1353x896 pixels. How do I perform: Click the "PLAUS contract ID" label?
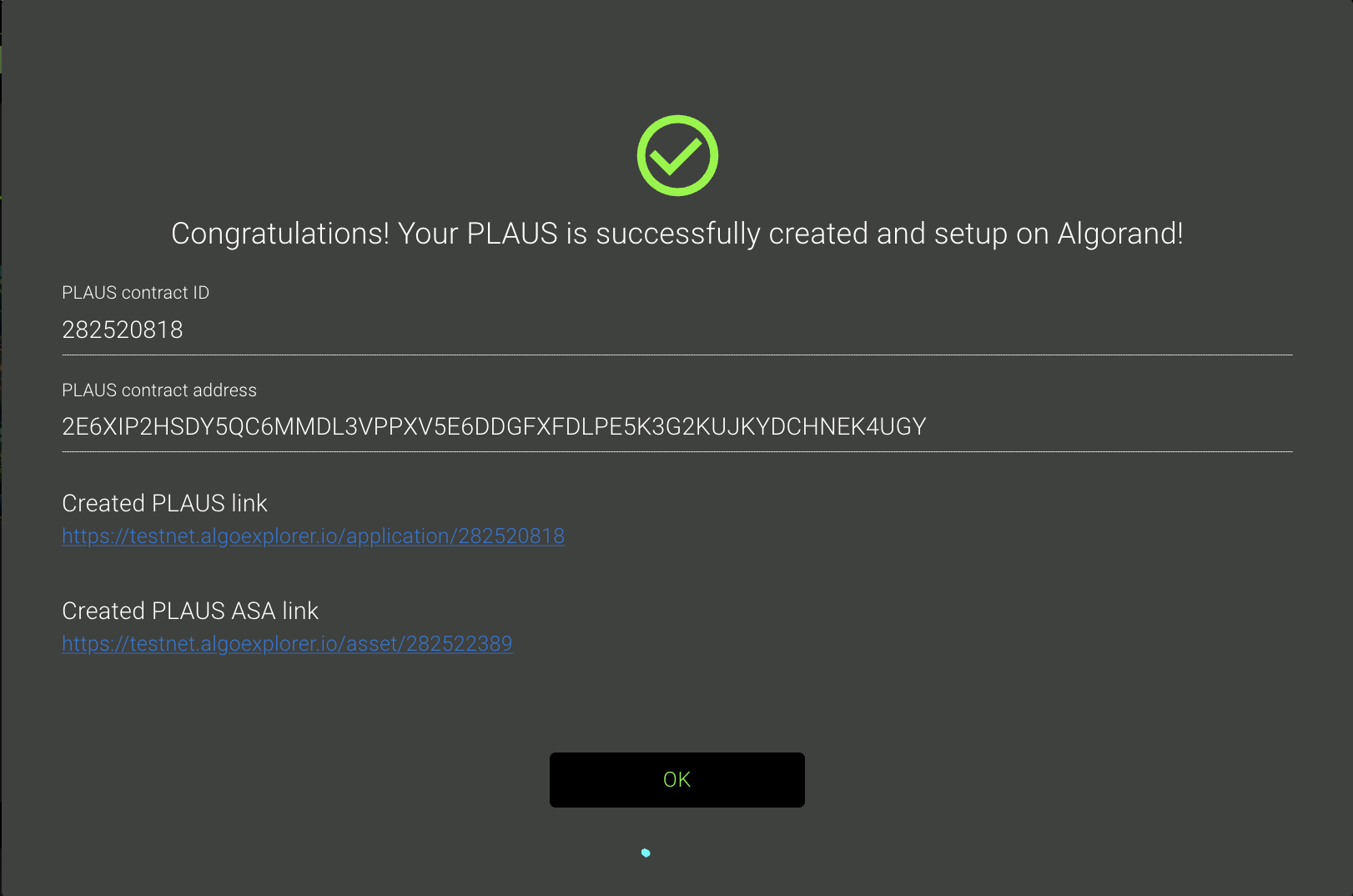pos(135,293)
